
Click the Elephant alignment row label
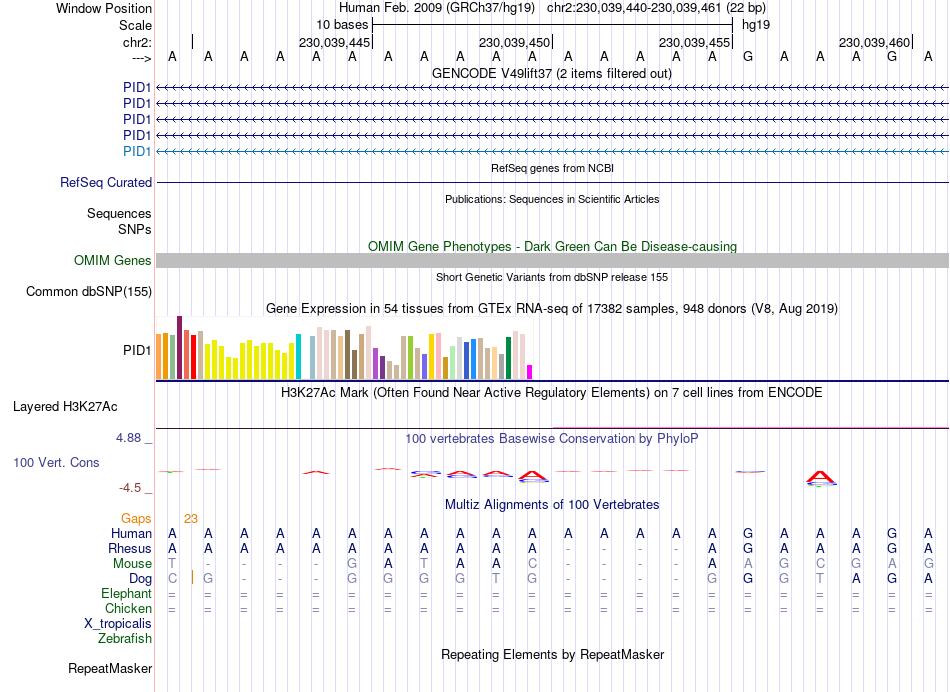click(x=126, y=593)
